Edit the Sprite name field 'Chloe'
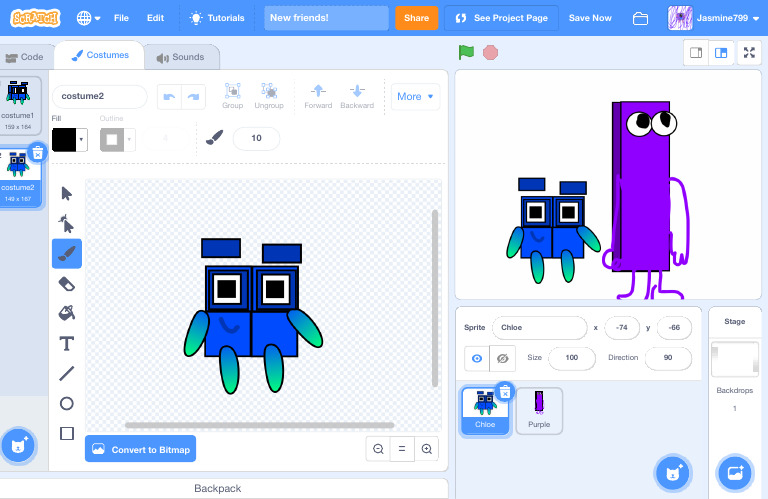 click(540, 328)
